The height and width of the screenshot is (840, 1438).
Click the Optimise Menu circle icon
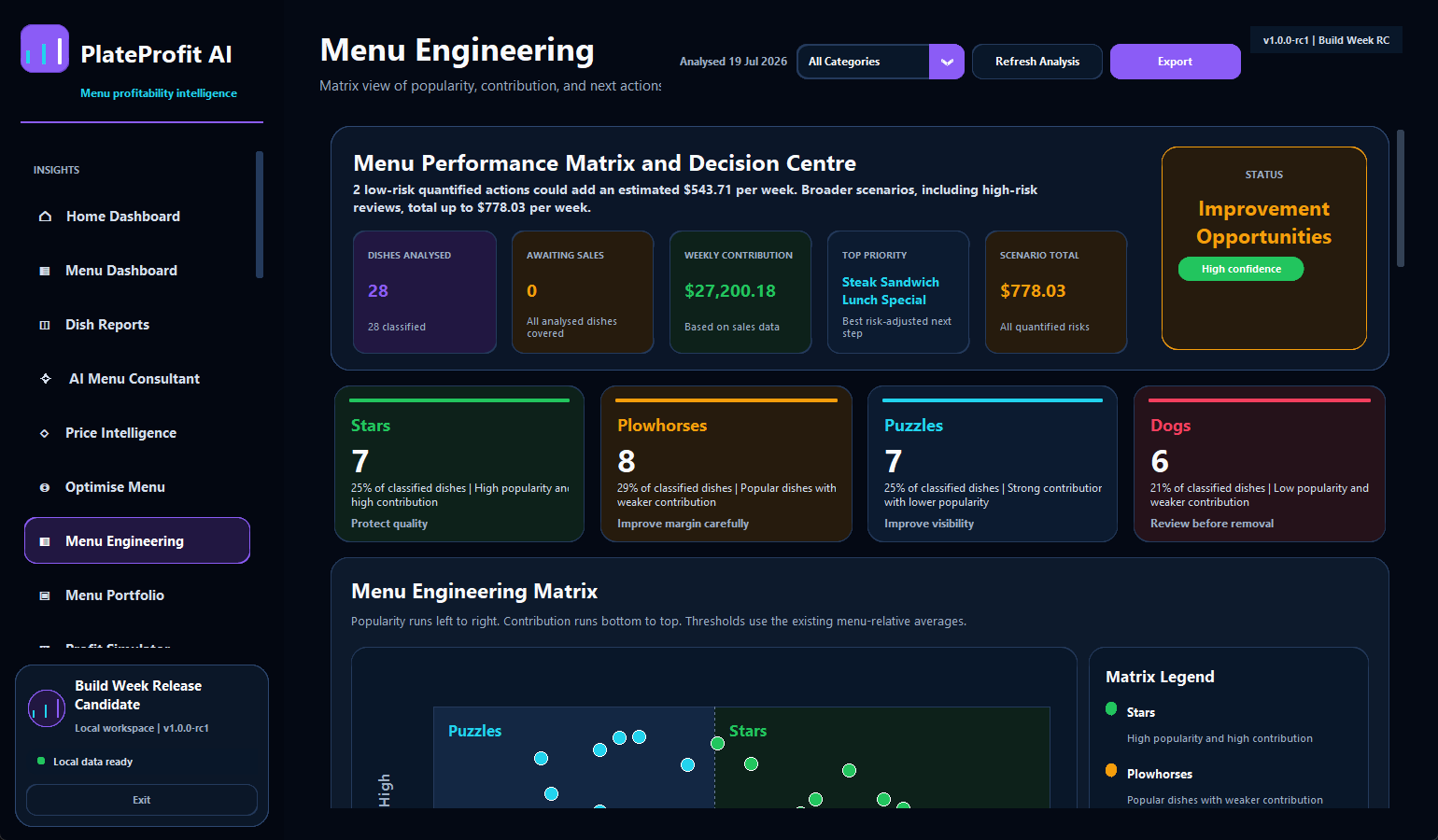(45, 487)
